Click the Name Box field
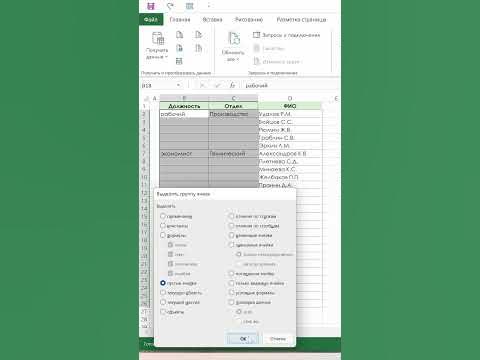Screen dimensions: 480x360 (158, 86)
